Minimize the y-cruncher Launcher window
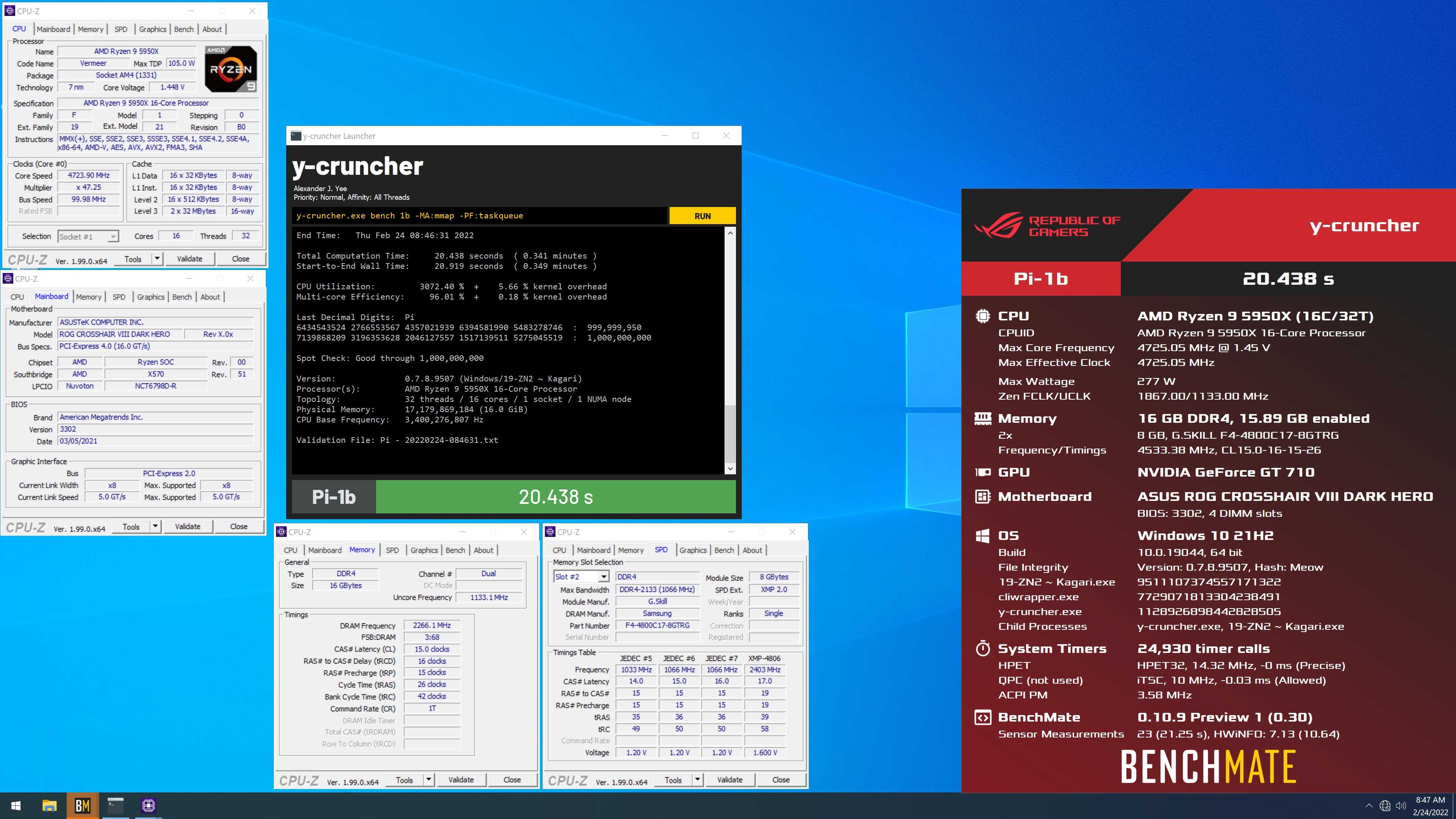The height and width of the screenshot is (819, 1456). (x=665, y=136)
